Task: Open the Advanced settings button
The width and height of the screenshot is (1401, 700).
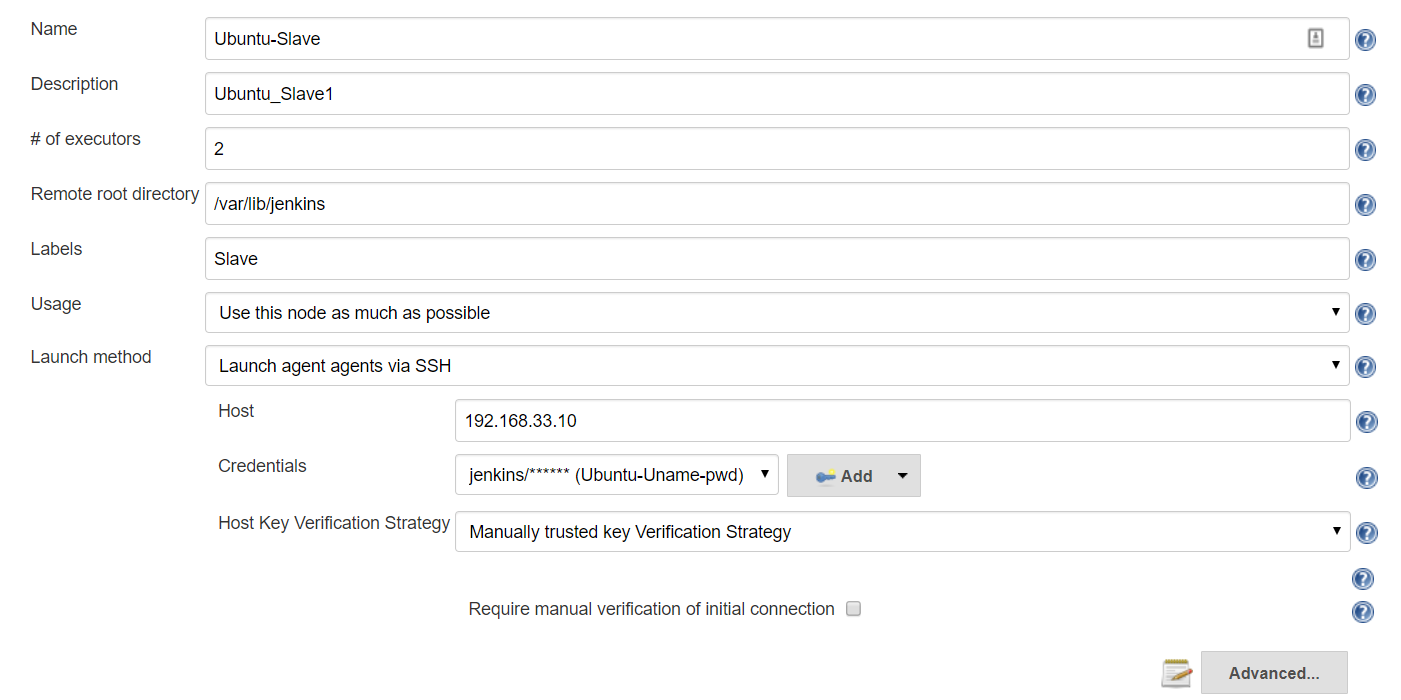Action: pos(1273,673)
